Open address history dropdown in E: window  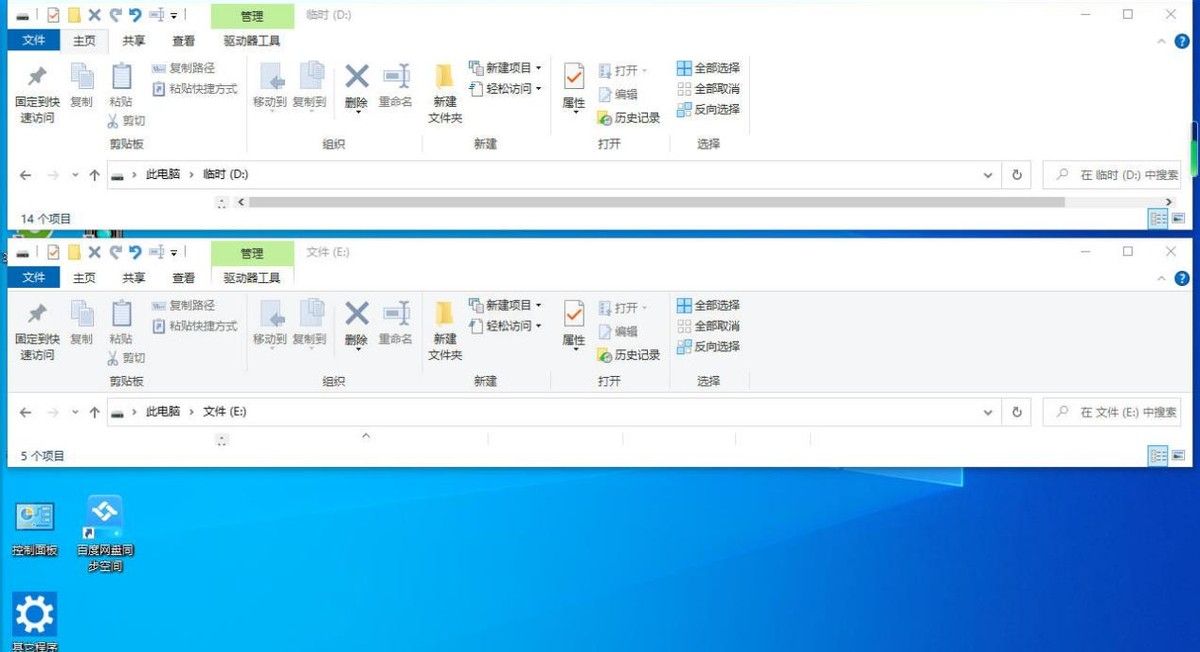pyautogui.click(x=988, y=412)
